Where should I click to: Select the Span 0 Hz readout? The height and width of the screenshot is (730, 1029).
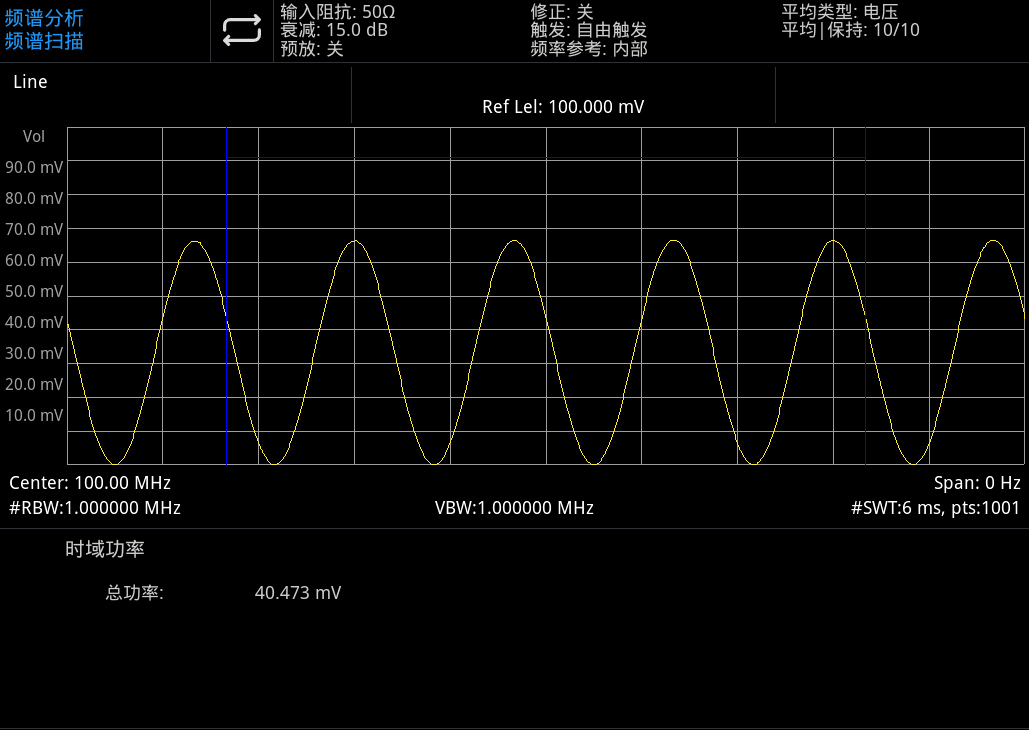click(x=976, y=483)
